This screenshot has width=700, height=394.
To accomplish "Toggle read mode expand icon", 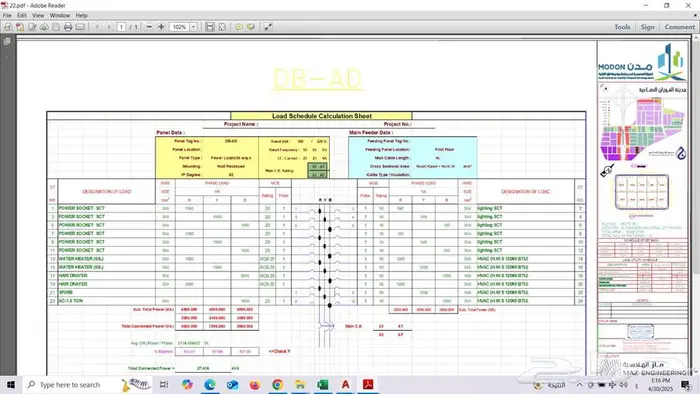I will coord(268,27).
